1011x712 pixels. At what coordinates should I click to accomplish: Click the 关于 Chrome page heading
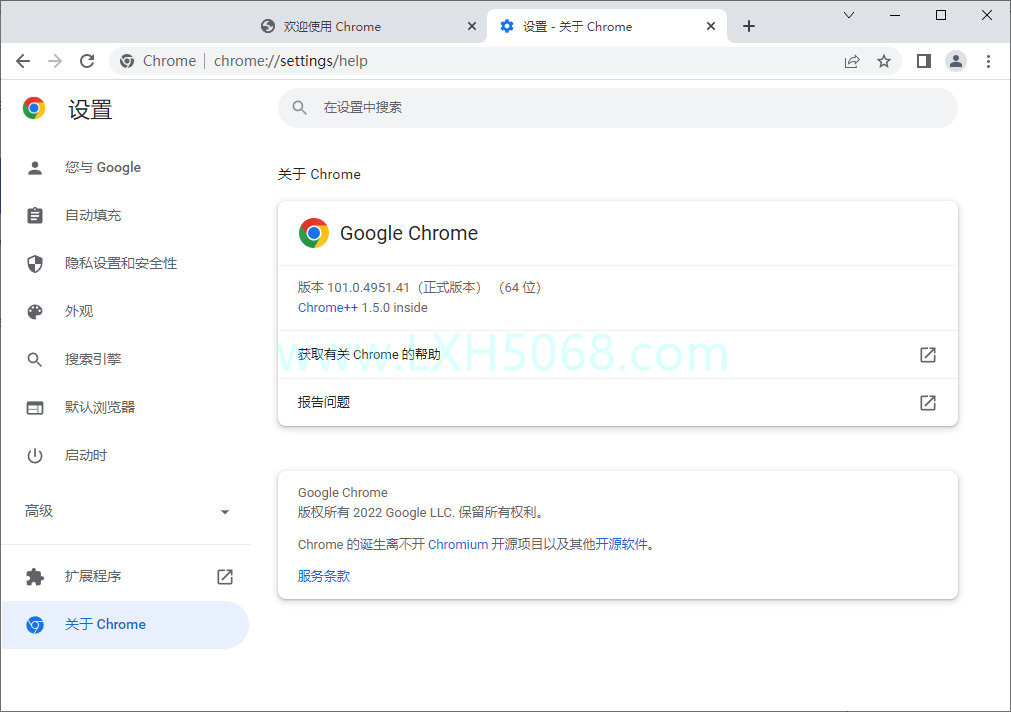coord(319,174)
